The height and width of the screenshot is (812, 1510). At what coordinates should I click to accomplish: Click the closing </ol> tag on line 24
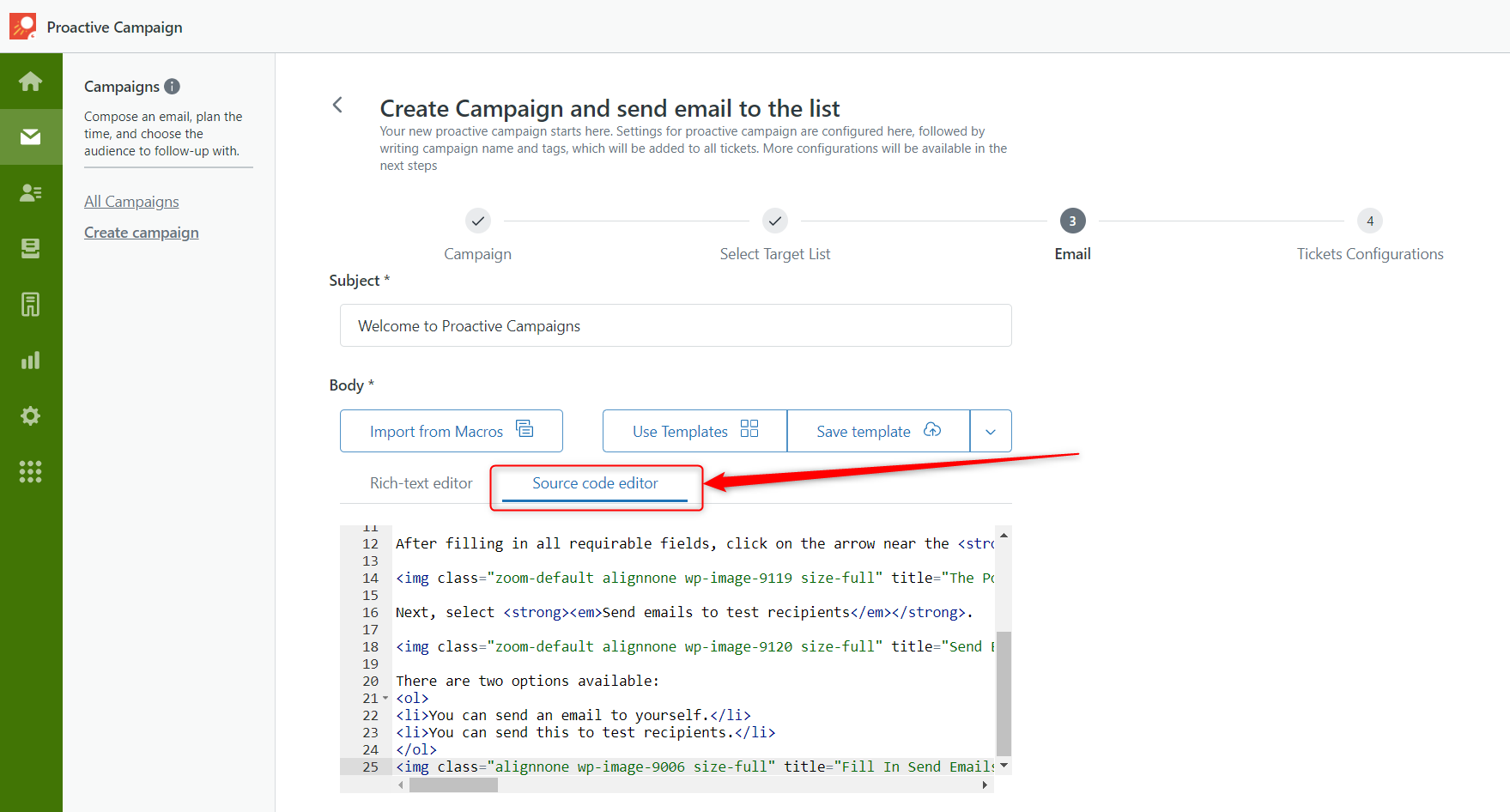(x=416, y=749)
